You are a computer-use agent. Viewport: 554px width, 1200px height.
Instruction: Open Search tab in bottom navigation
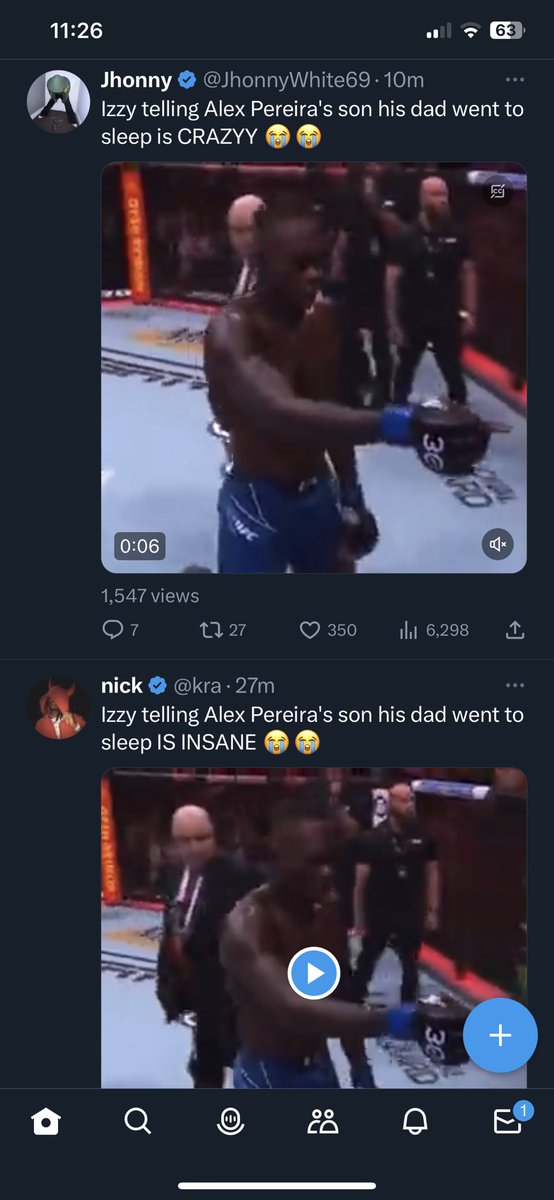[138, 1123]
